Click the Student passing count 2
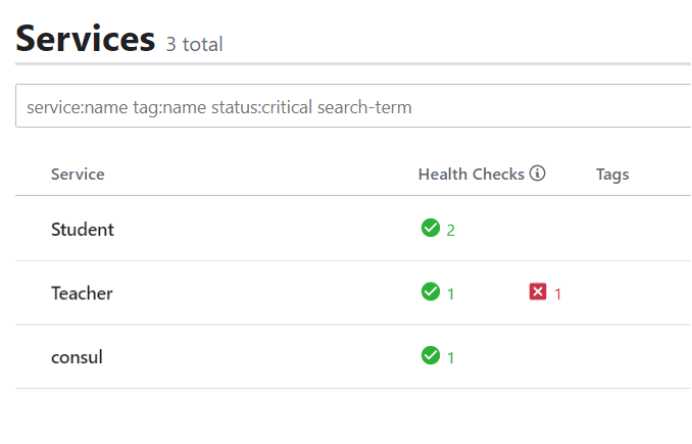This screenshot has width=692, height=444. pyautogui.click(x=451, y=230)
